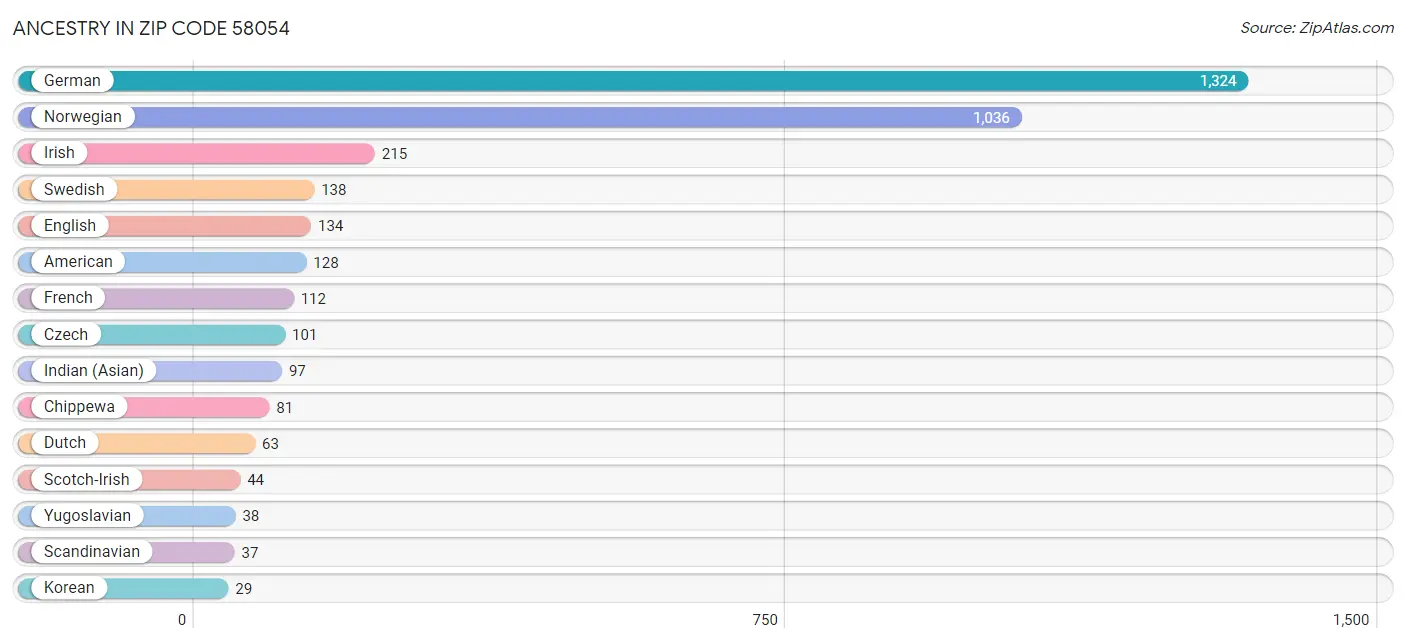
Task: Click the 0 axis tick label
Action: point(182,620)
